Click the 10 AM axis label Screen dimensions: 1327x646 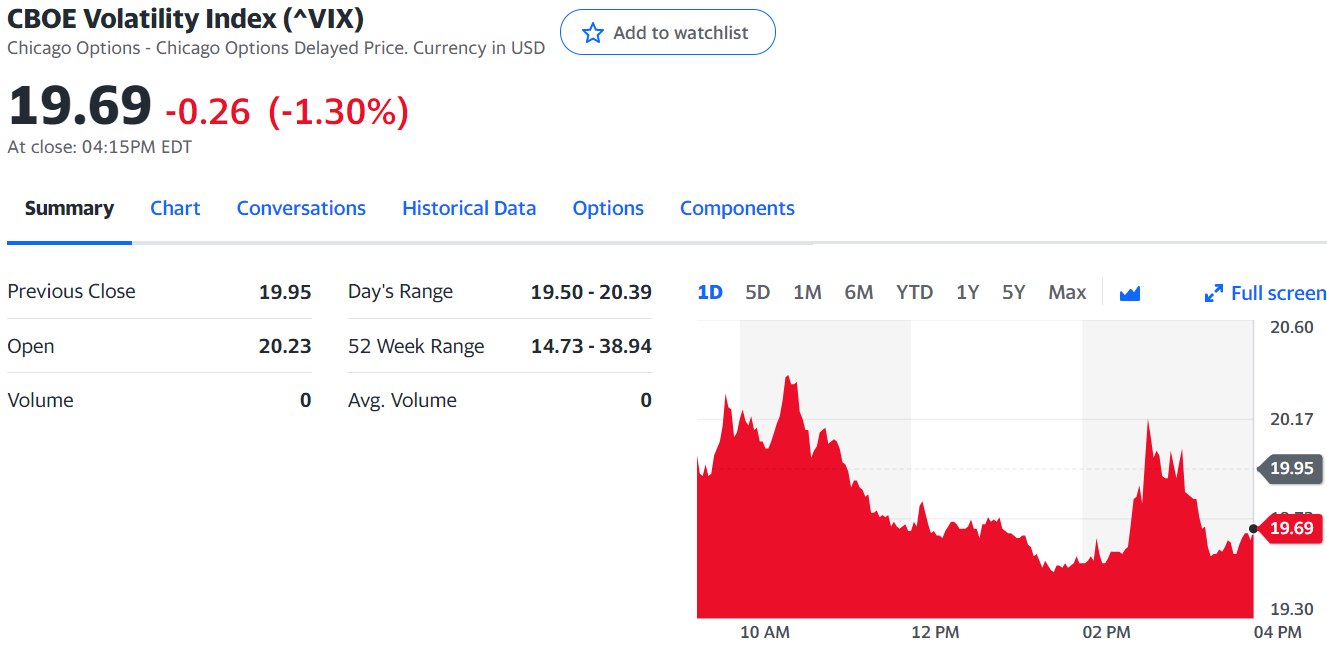tap(765, 632)
